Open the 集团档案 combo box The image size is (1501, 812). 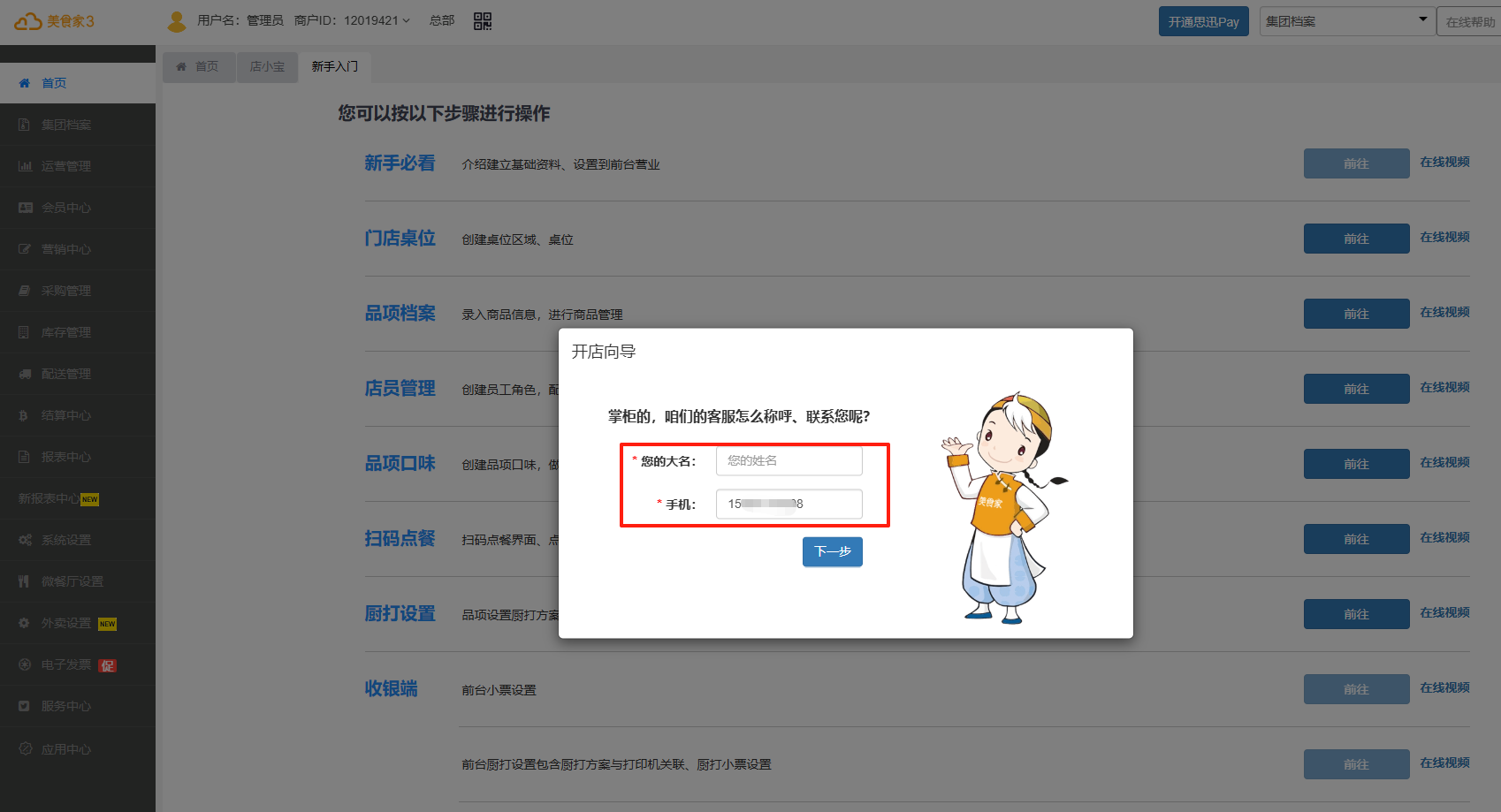(1345, 21)
